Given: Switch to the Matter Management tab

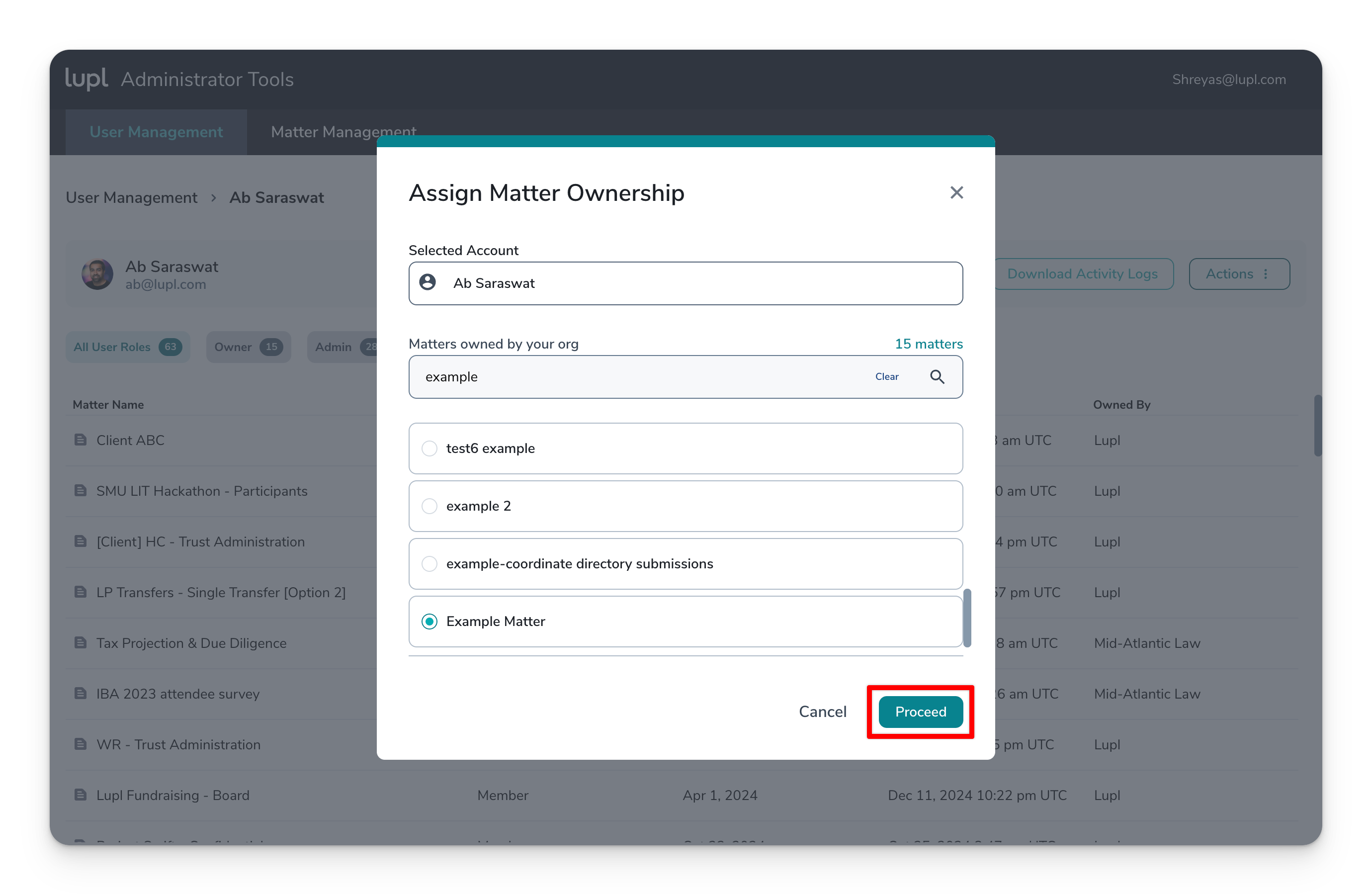Looking at the screenshot, I should click(343, 132).
